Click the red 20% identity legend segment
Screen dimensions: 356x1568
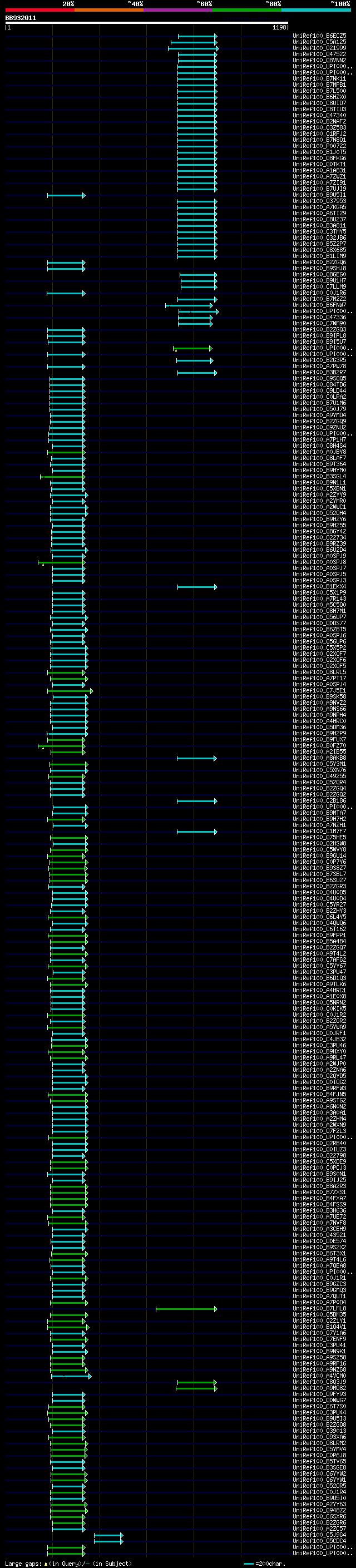[x=39, y=10]
